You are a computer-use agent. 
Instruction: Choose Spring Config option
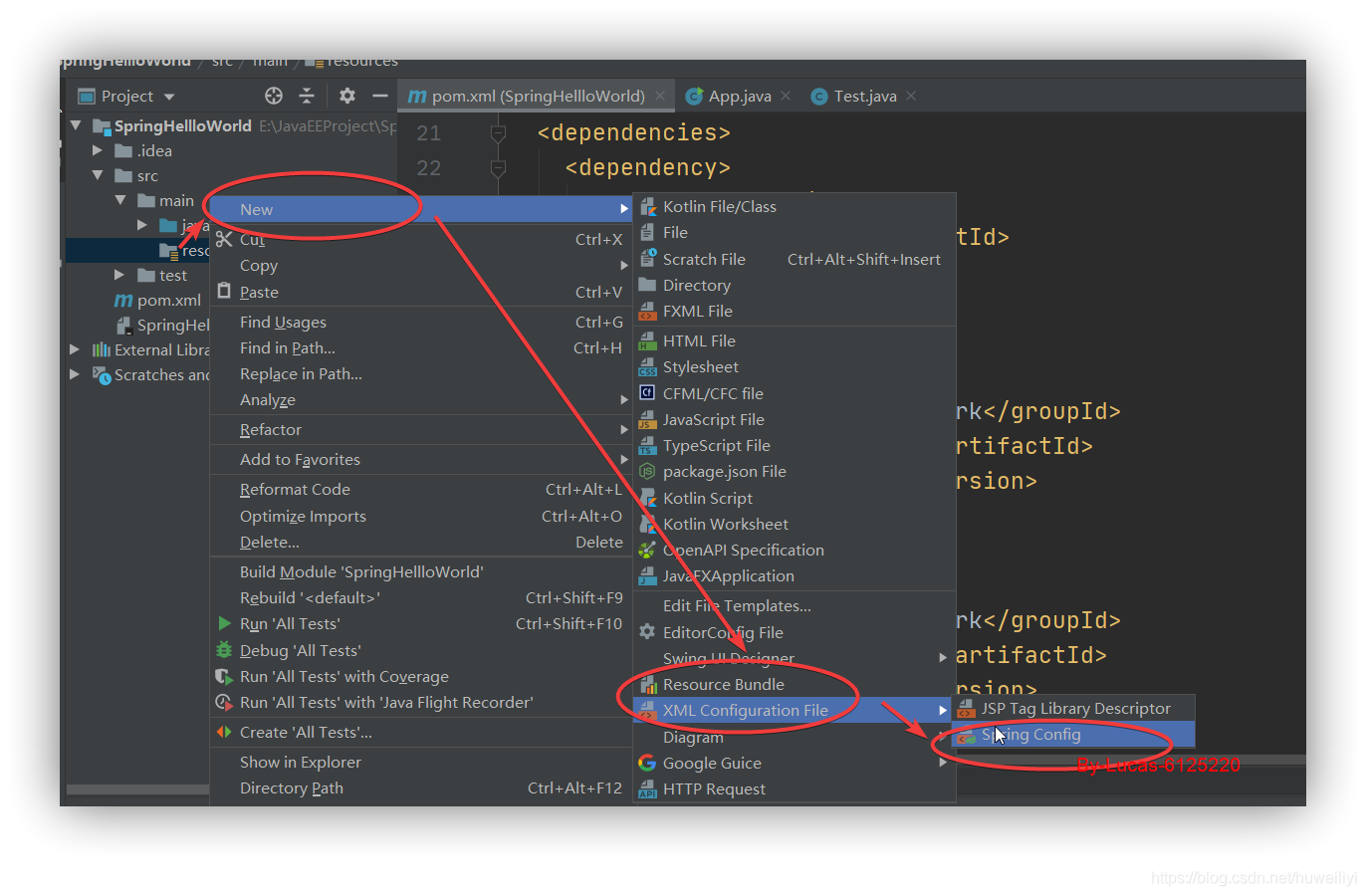click(x=1073, y=734)
